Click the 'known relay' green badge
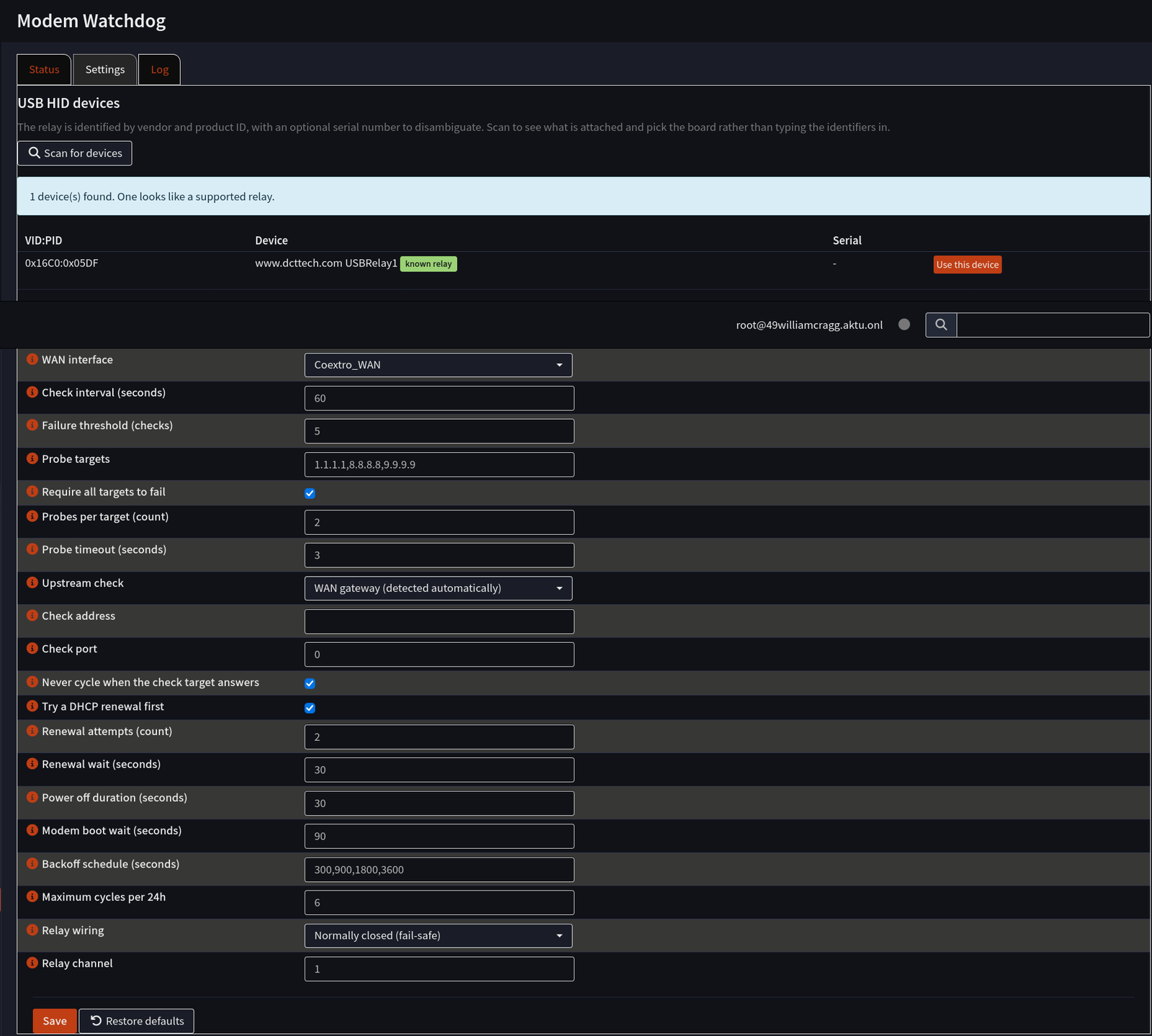This screenshot has height=1036, width=1152. pos(428,264)
